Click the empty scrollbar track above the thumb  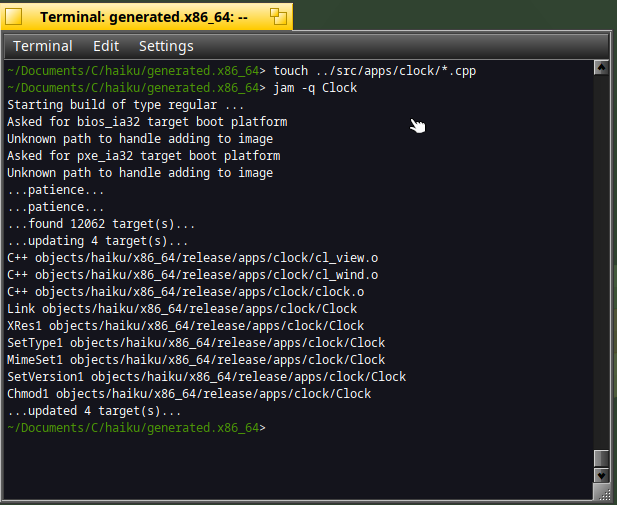pos(601,262)
